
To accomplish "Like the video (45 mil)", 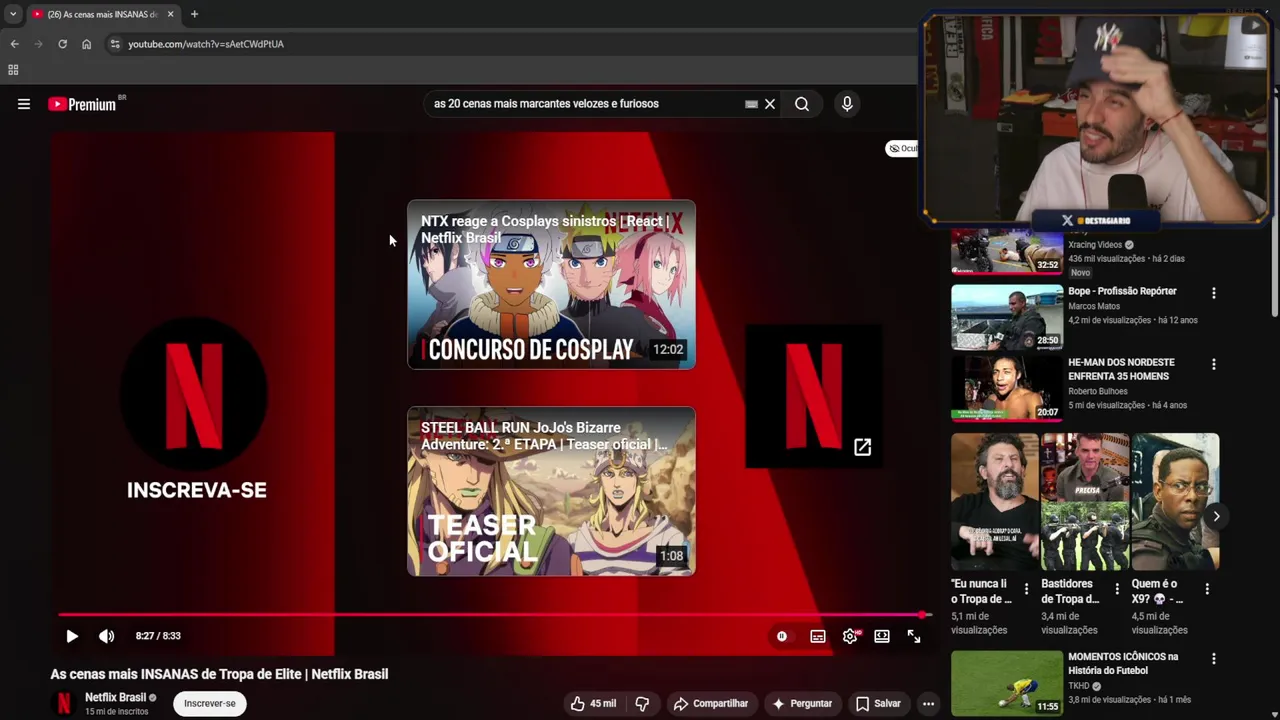I will 593,703.
